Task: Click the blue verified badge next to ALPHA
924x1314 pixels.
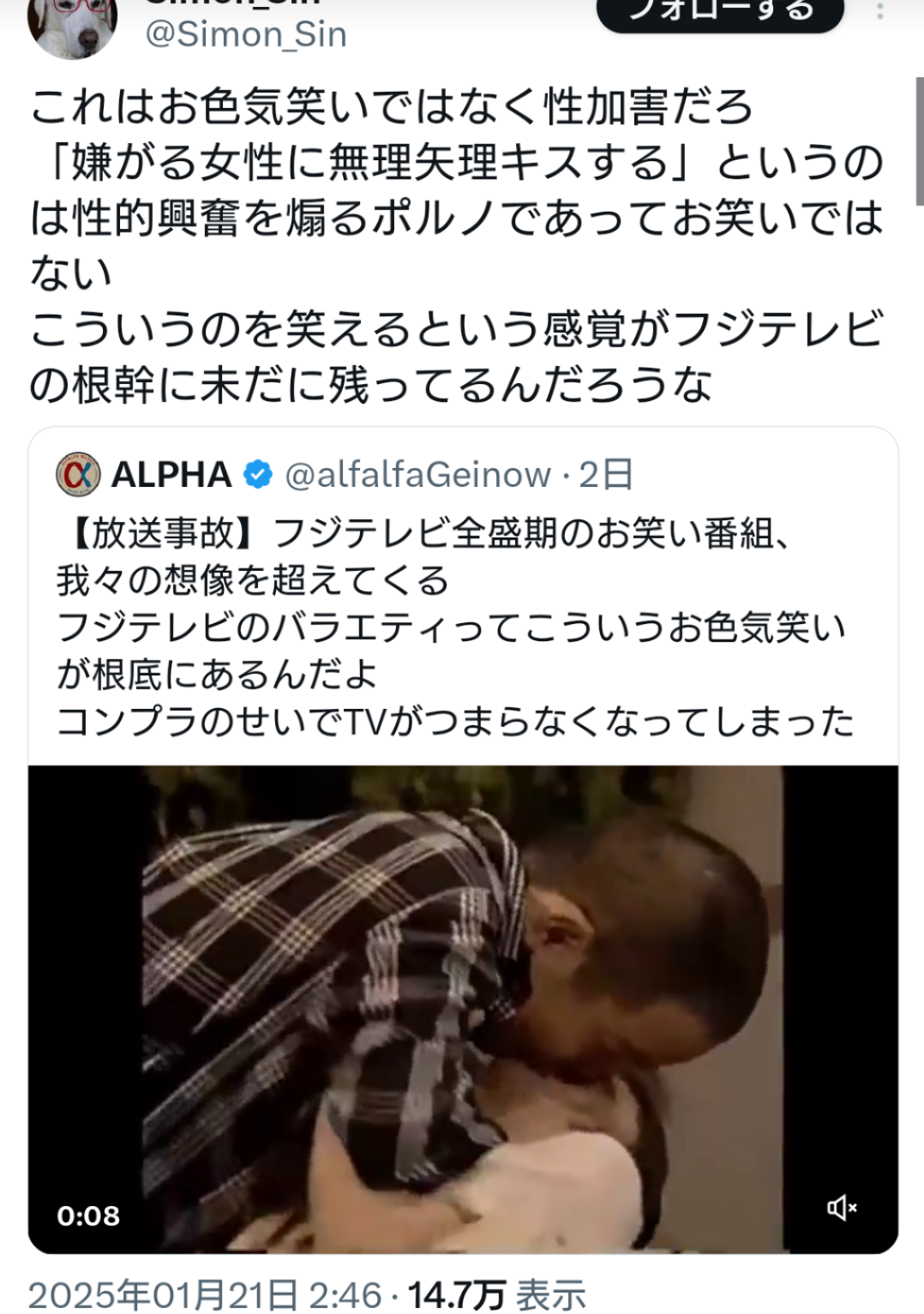Action: click(x=258, y=474)
